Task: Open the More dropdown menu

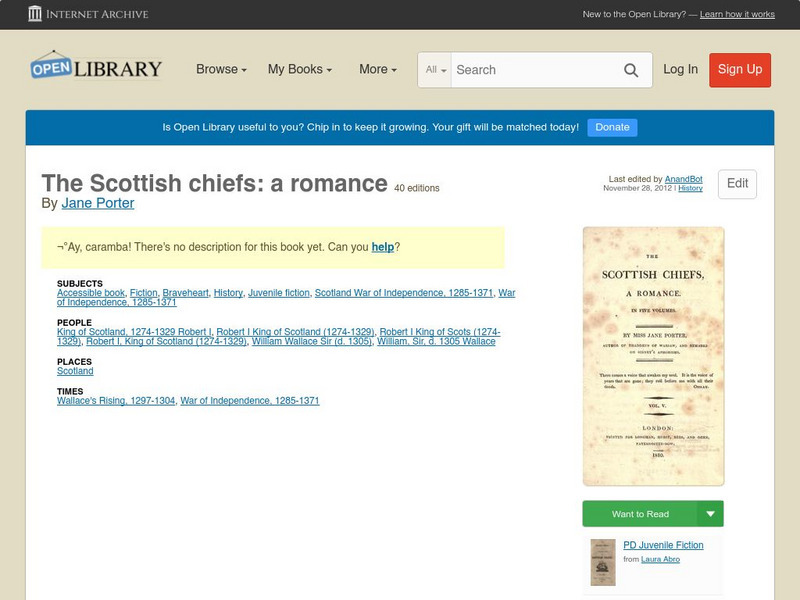Action: (x=376, y=70)
